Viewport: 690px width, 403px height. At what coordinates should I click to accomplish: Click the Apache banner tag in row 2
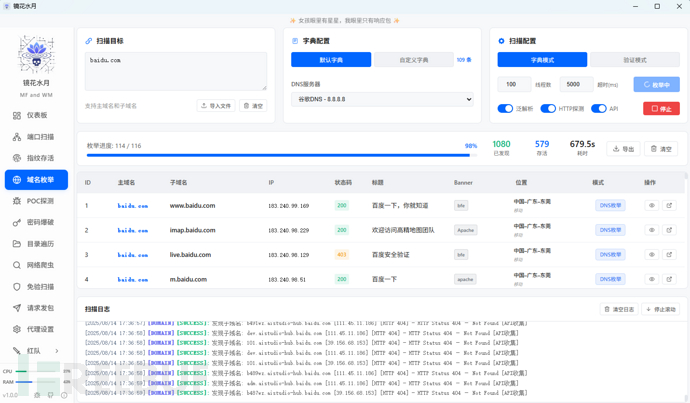466,230
